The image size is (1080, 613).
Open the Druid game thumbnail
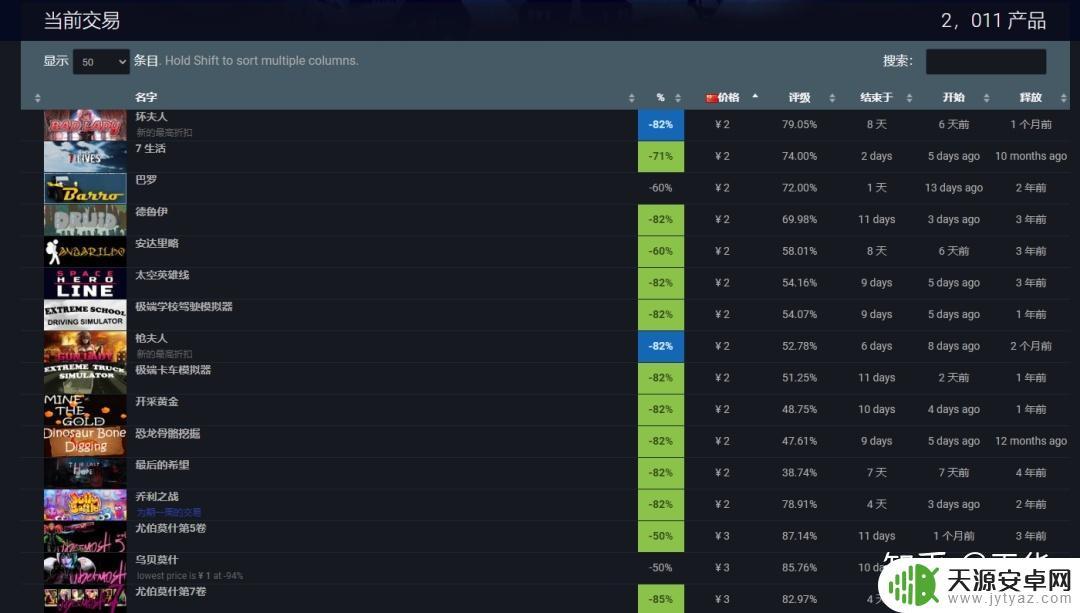pyautogui.click(x=85, y=220)
